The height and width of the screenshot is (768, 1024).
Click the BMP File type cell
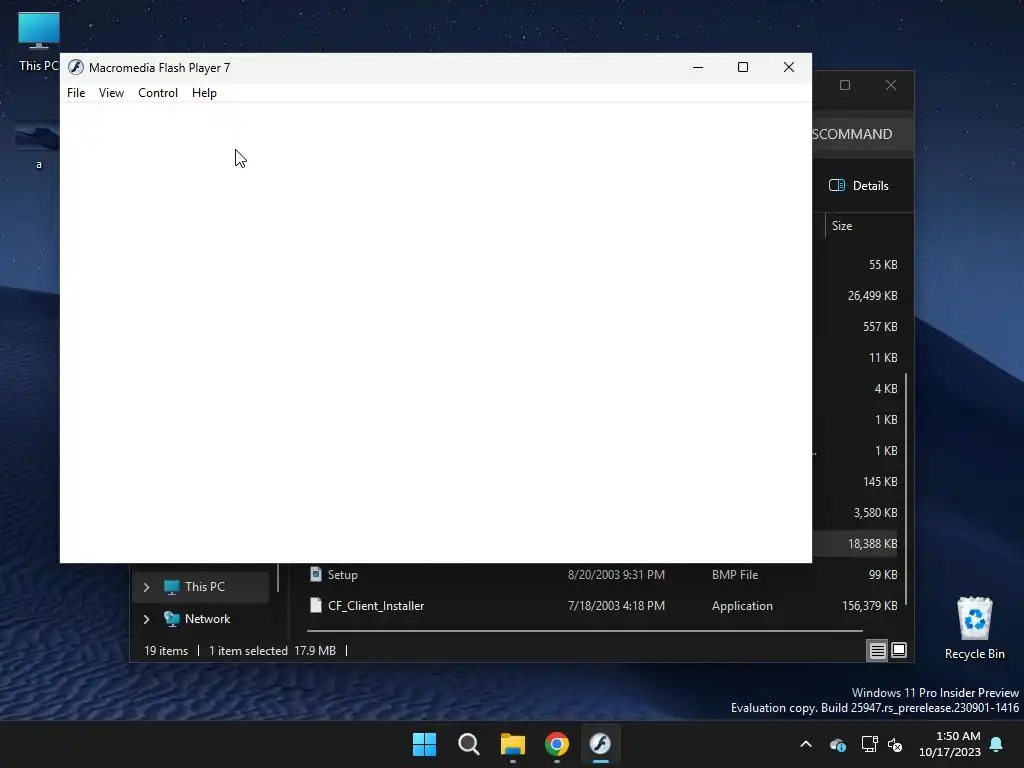735,575
